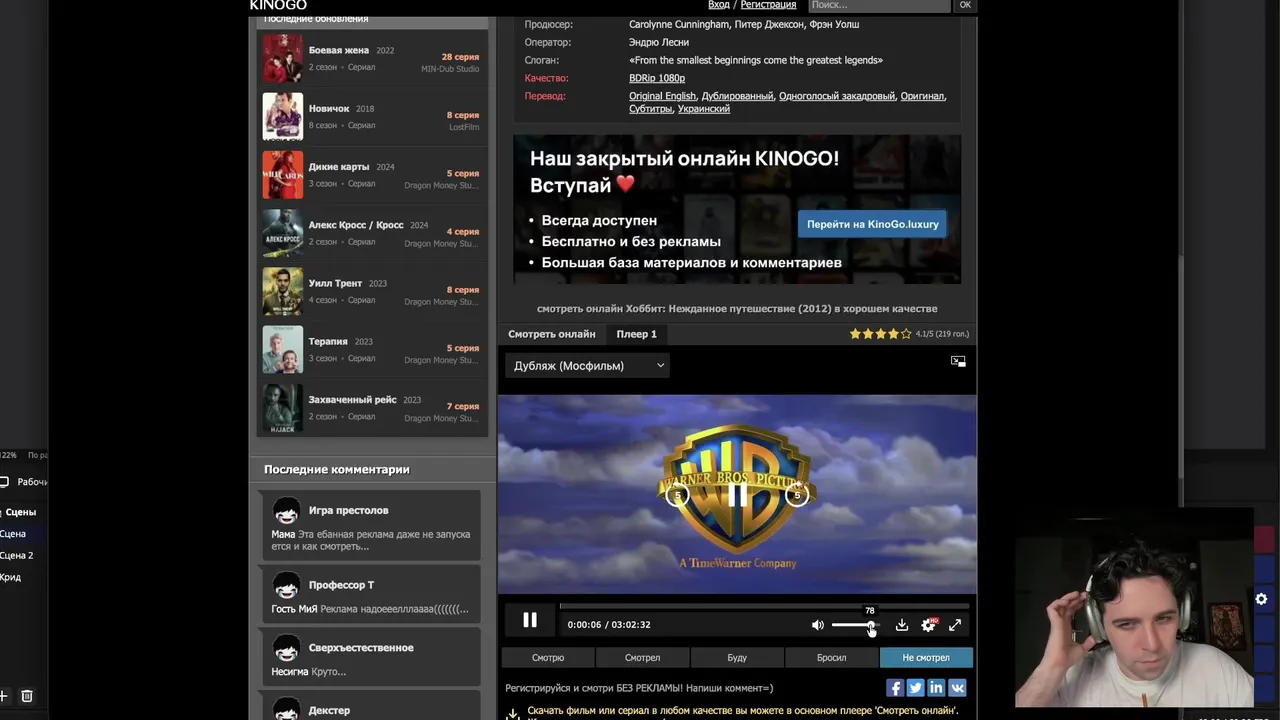The image size is (1280, 720).
Task: Share on VK icon
Action: point(957,687)
